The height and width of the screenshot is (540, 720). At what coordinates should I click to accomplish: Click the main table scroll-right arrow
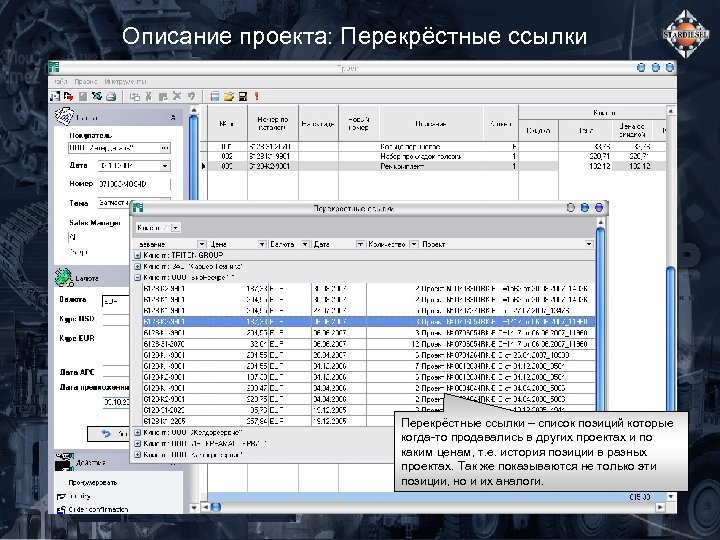pyautogui.click(x=660, y=507)
